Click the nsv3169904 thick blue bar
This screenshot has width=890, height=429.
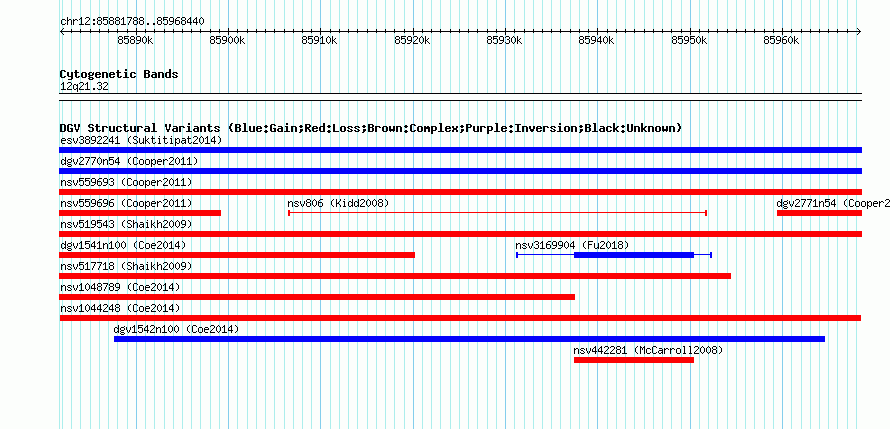[x=633, y=255]
